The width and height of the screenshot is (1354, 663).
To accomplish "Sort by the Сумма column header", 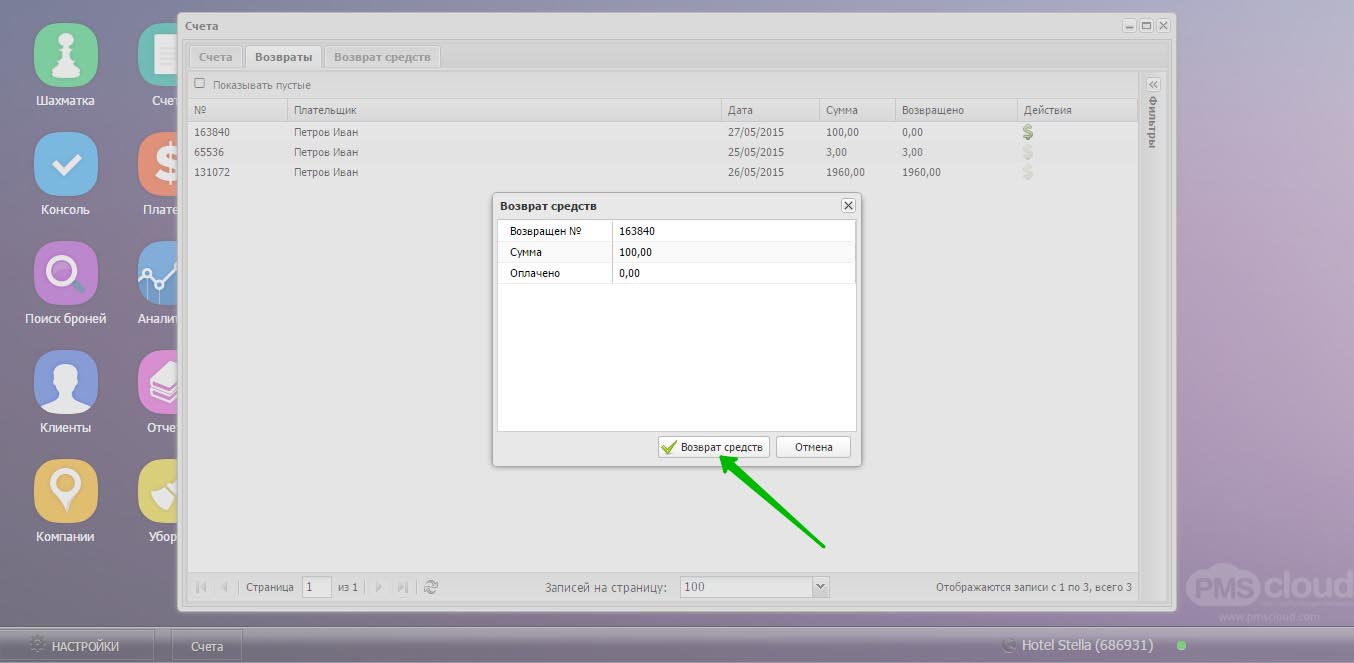I will [858, 110].
